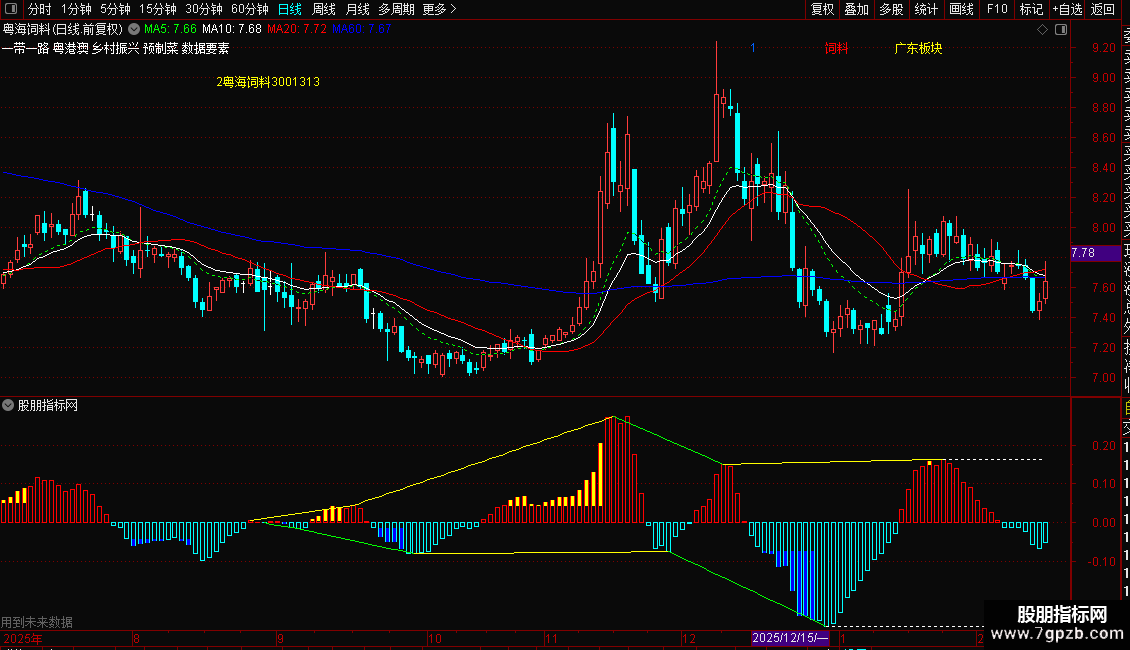Click the 返回 back button
Screen dimensions: 1130x650
tap(1103, 9)
